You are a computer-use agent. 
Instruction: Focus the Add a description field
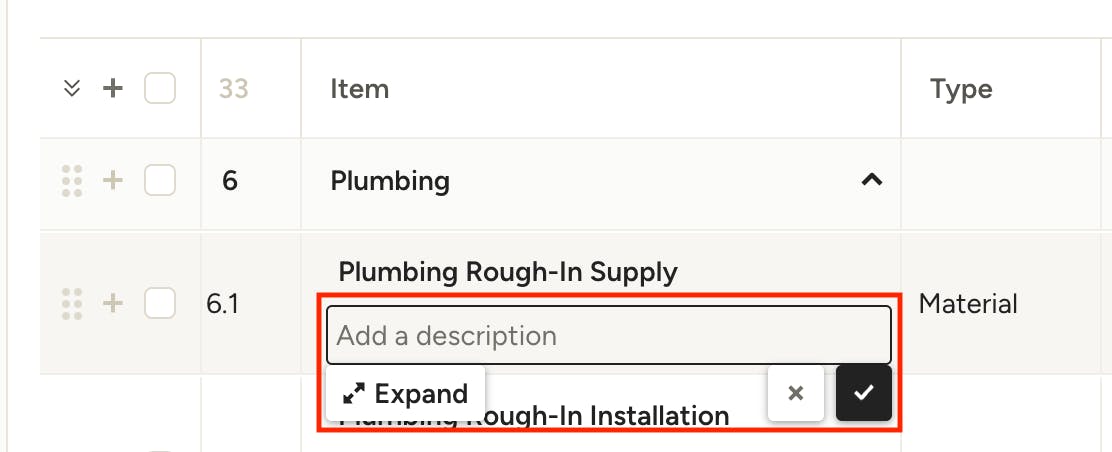[608, 335]
